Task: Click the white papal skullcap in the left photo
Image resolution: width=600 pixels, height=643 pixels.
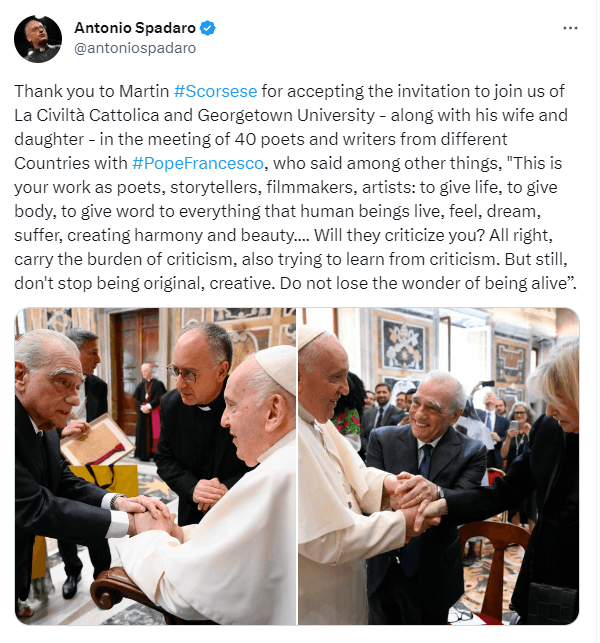Action: click(276, 369)
